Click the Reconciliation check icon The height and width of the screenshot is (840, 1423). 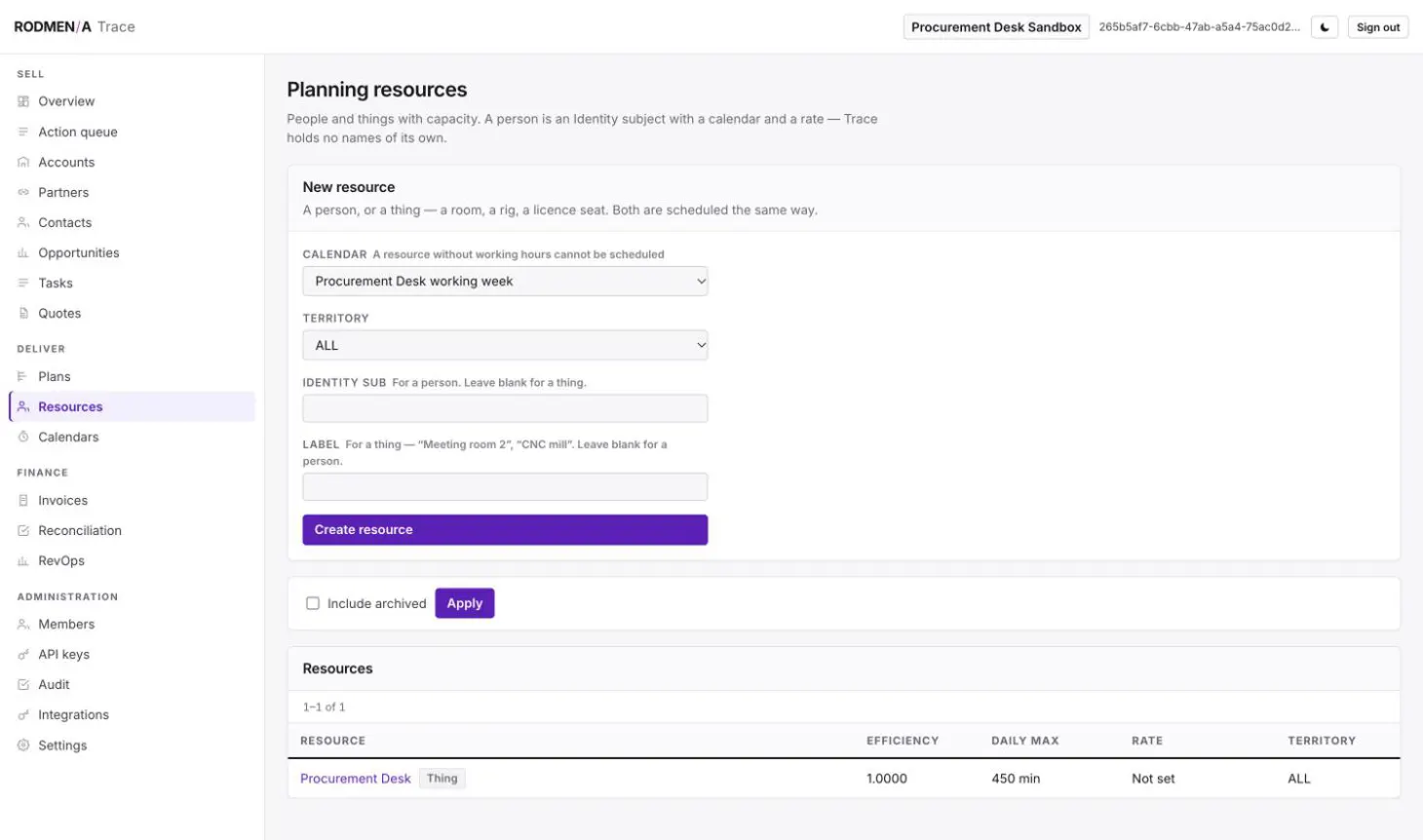(x=23, y=530)
